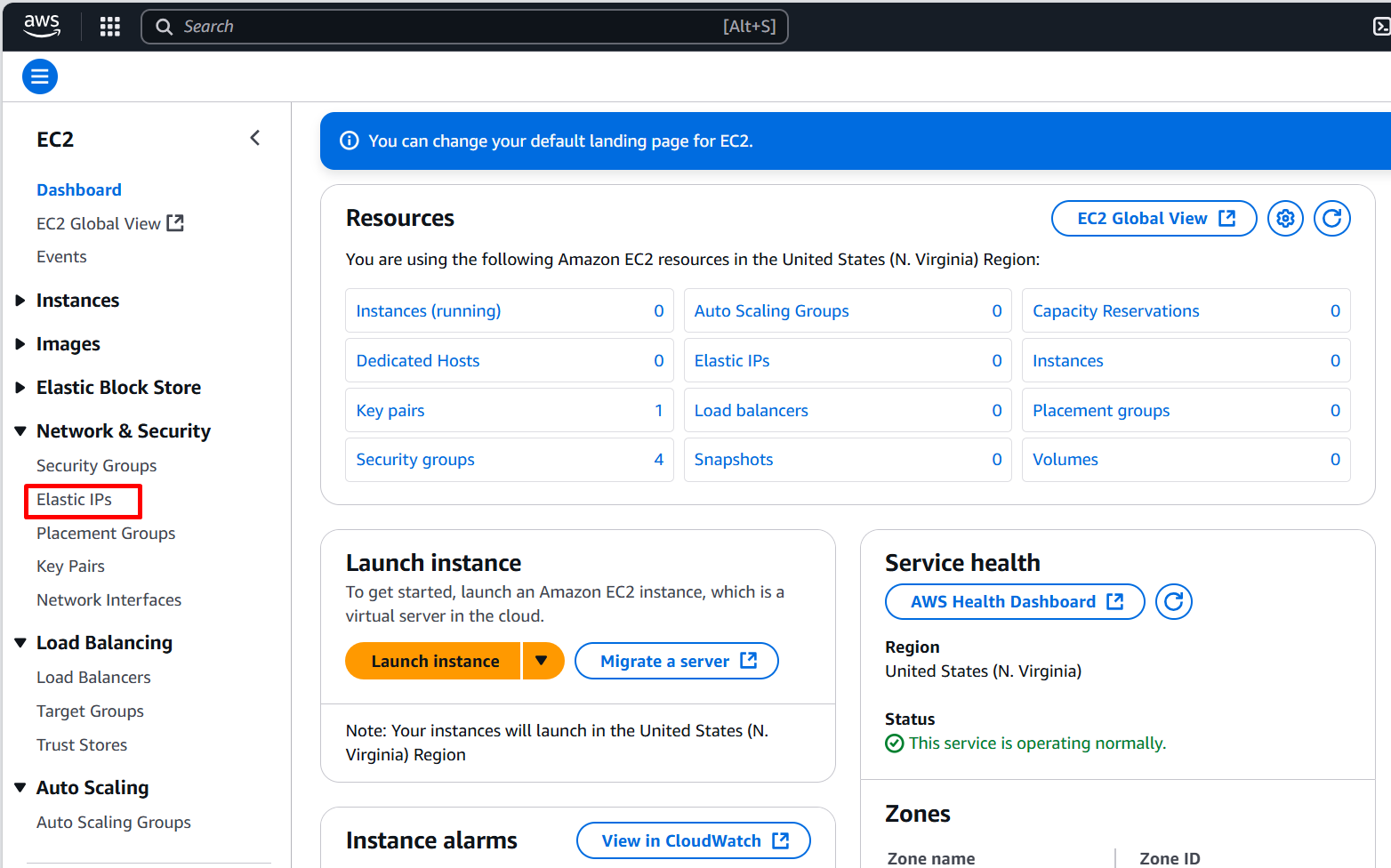Open Load Balancers in sidebar
Image resolution: width=1391 pixels, height=868 pixels.
pyautogui.click(x=93, y=678)
